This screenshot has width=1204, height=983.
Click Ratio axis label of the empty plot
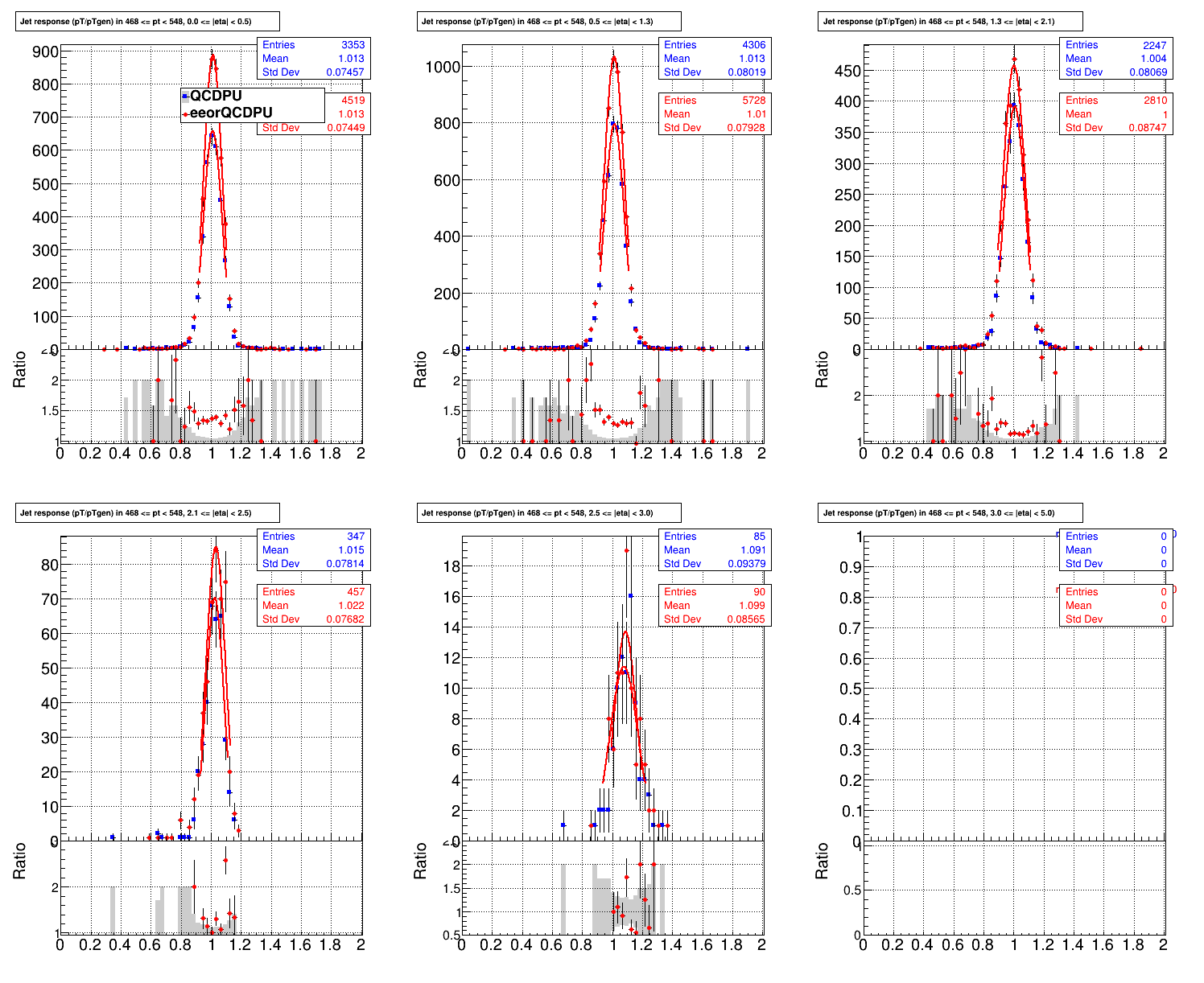coord(822,862)
